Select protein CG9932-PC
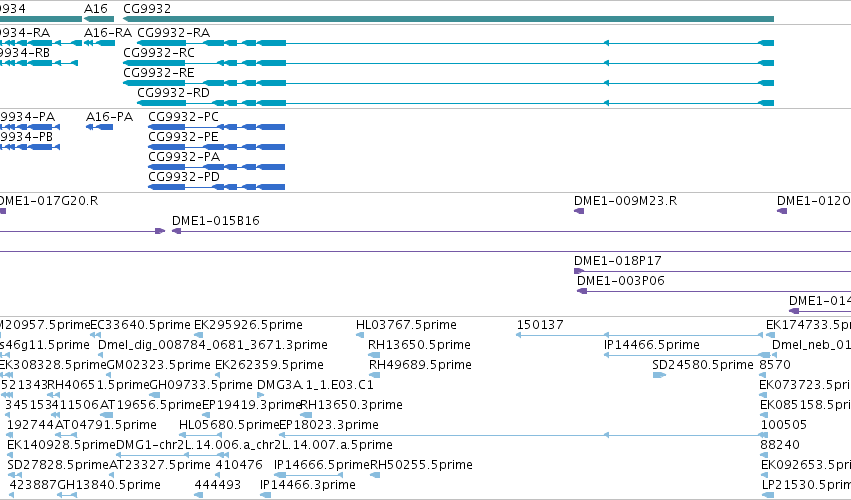 (217, 127)
